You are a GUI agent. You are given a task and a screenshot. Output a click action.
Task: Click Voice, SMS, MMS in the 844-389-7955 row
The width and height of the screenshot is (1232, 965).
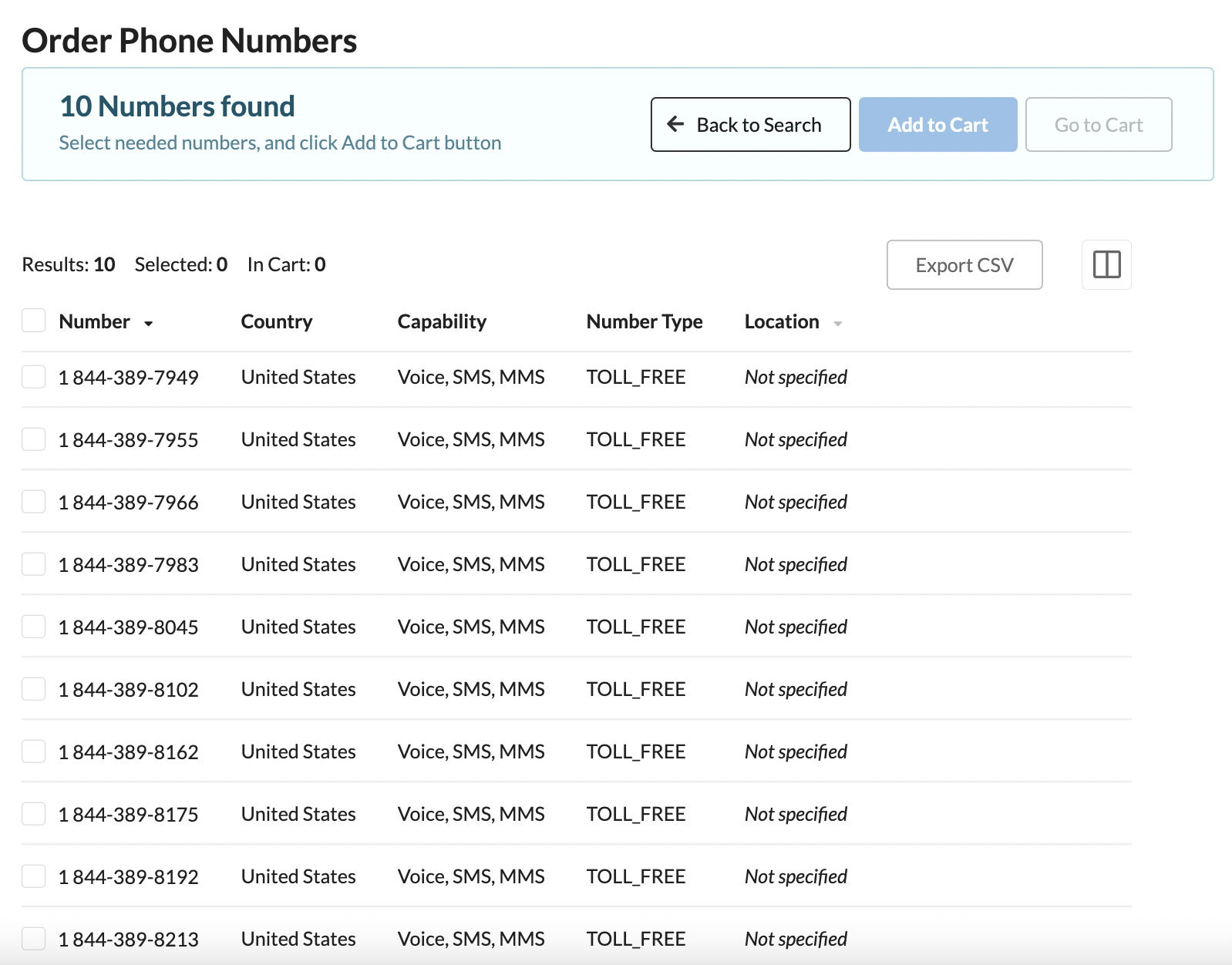(471, 439)
